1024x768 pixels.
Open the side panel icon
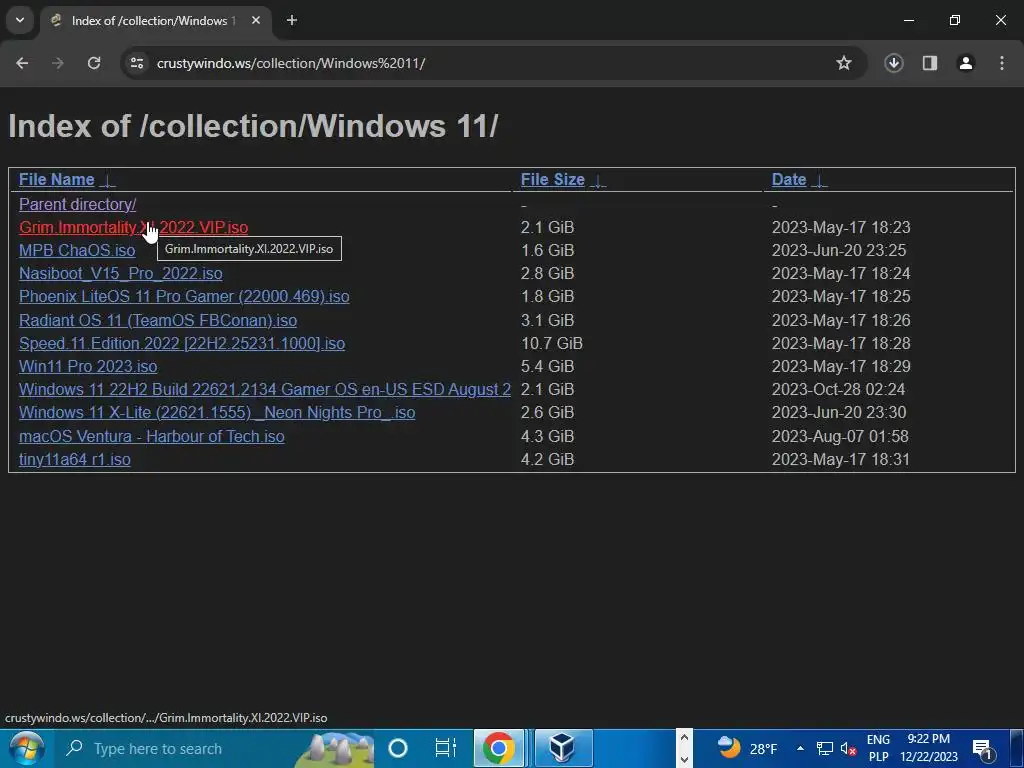[930, 63]
